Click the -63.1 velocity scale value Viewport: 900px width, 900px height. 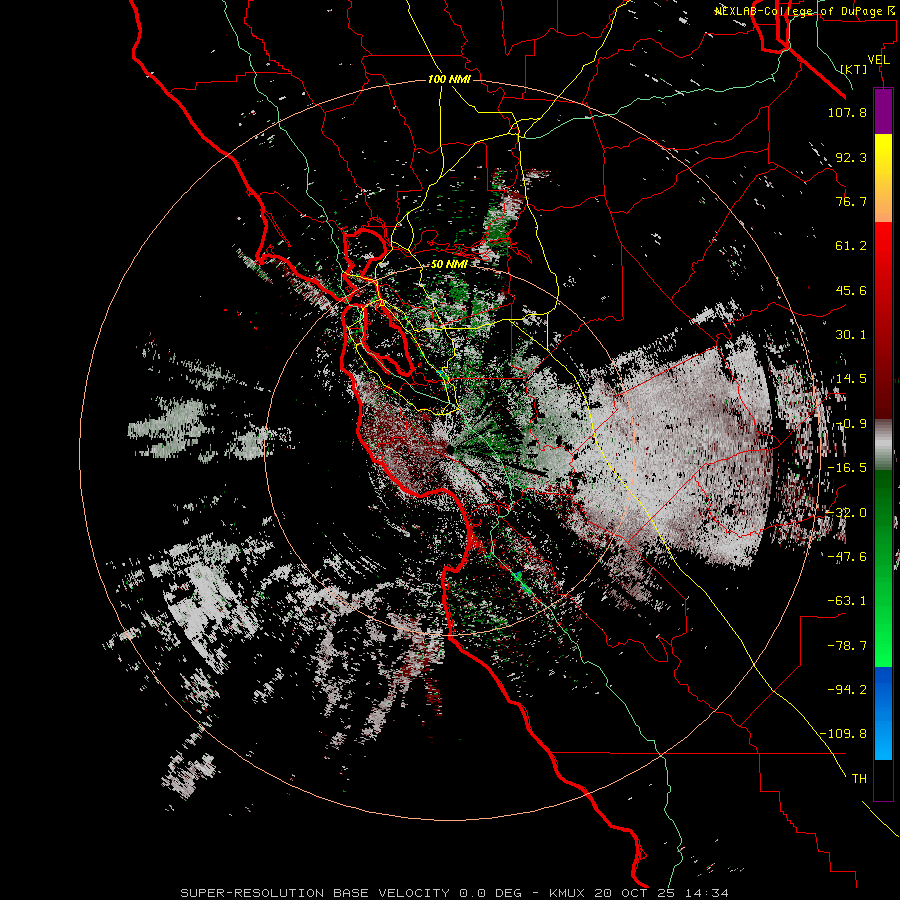coord(847,601)
